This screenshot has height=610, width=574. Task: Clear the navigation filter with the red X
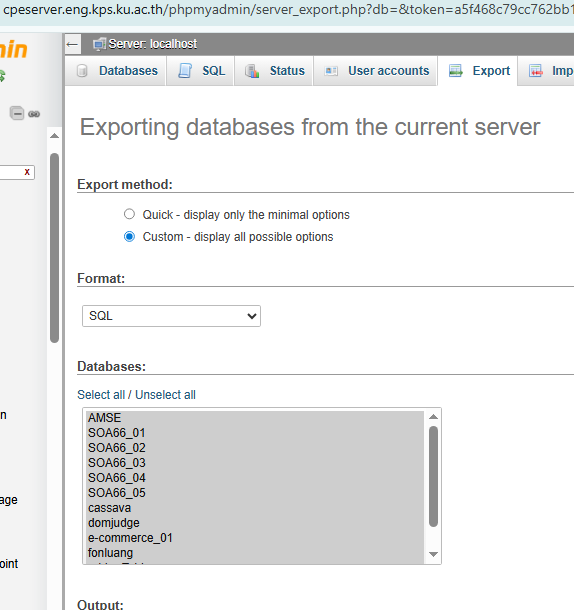(27, 172)
